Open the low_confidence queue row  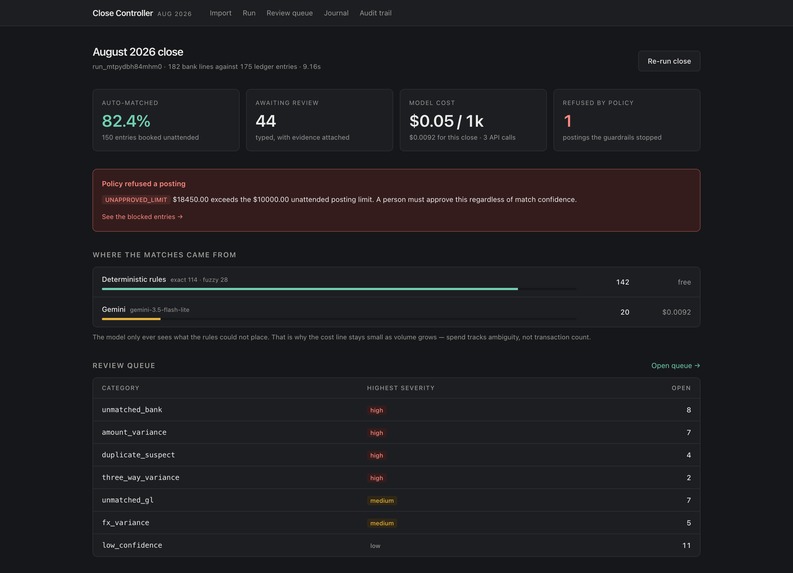pyautogui.click(x=396, y=545)
